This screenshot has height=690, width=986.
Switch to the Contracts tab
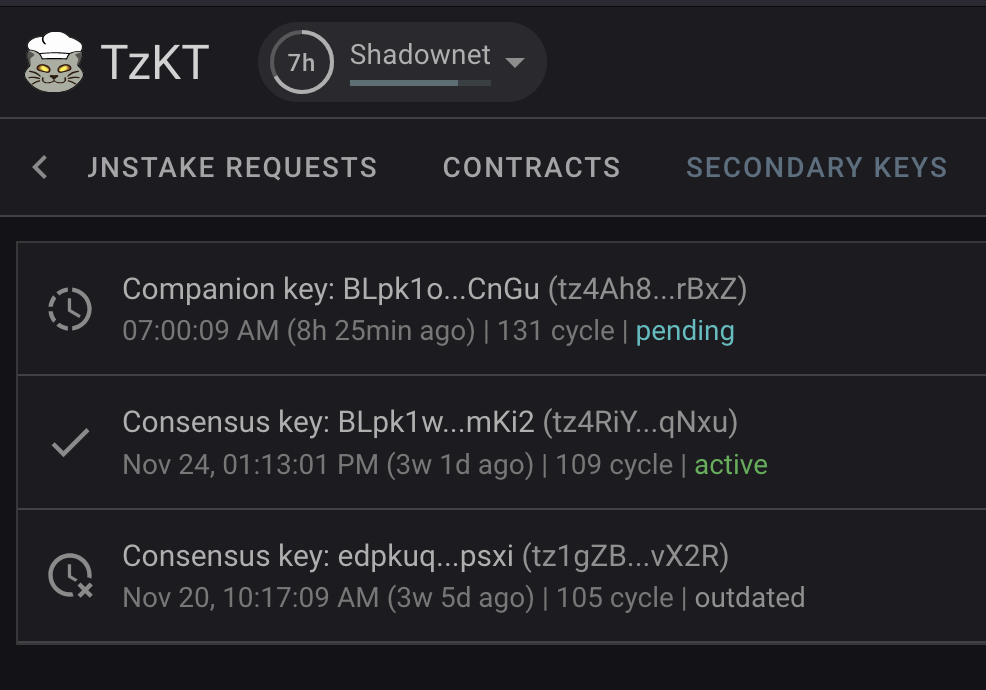click(531, 167)
